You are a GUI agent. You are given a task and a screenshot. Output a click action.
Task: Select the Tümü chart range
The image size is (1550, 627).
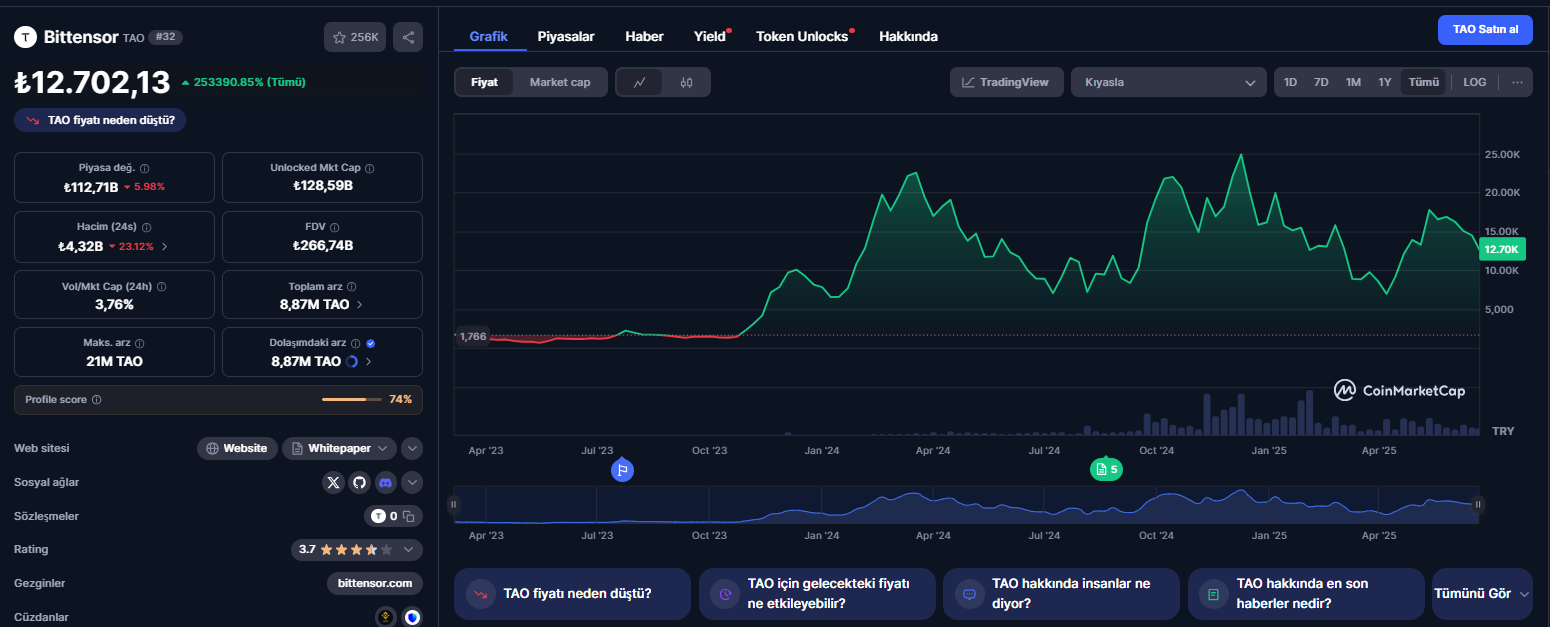(x=1424, y=82)
